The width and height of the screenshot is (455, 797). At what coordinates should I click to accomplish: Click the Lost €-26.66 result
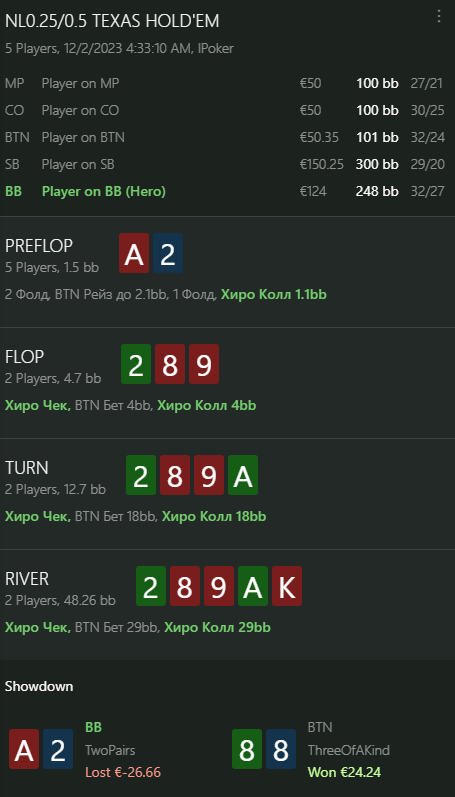pyautogui.click(x=123, y=773)
